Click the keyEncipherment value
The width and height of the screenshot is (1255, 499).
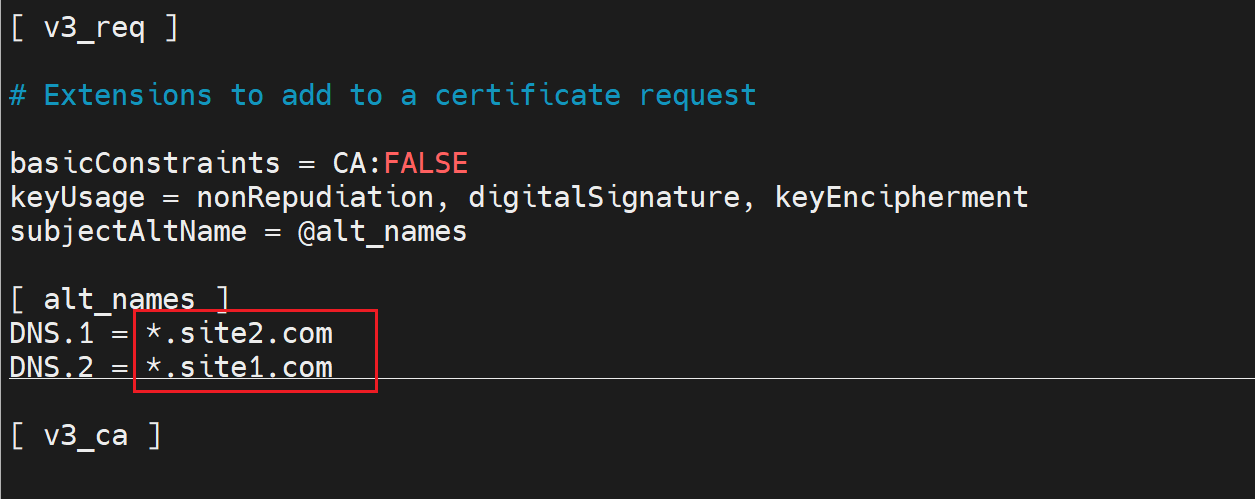tap(901, 196)
